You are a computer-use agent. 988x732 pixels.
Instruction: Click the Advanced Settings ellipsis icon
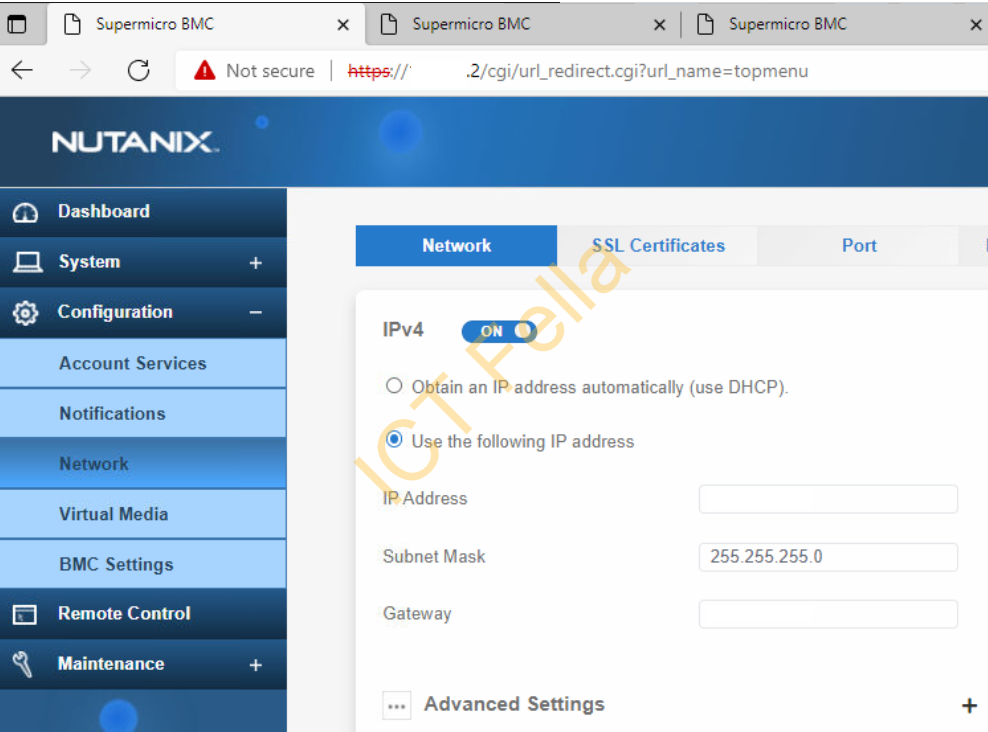(397, 706)
